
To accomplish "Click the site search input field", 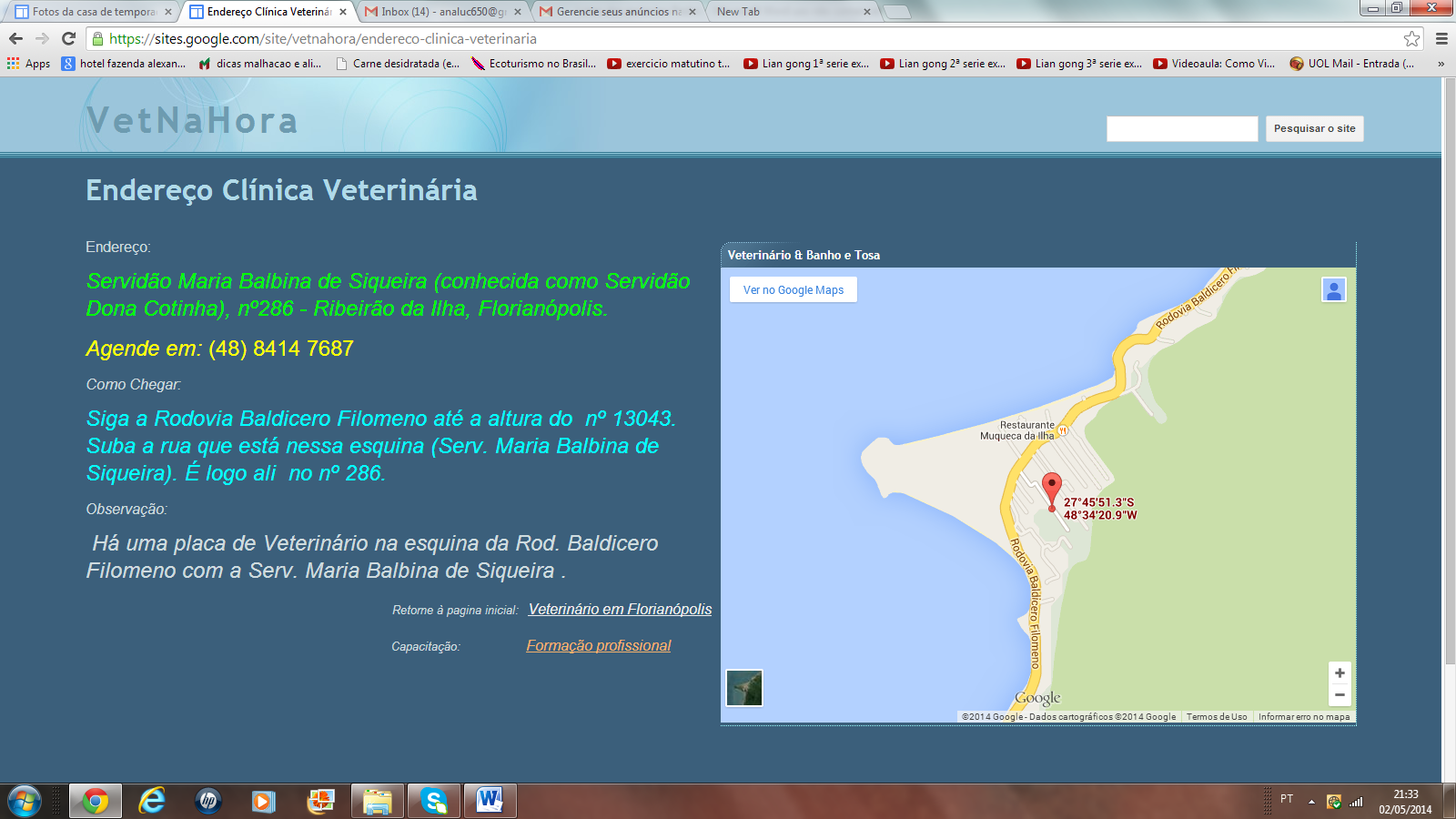I will [x=1181, y=129].
